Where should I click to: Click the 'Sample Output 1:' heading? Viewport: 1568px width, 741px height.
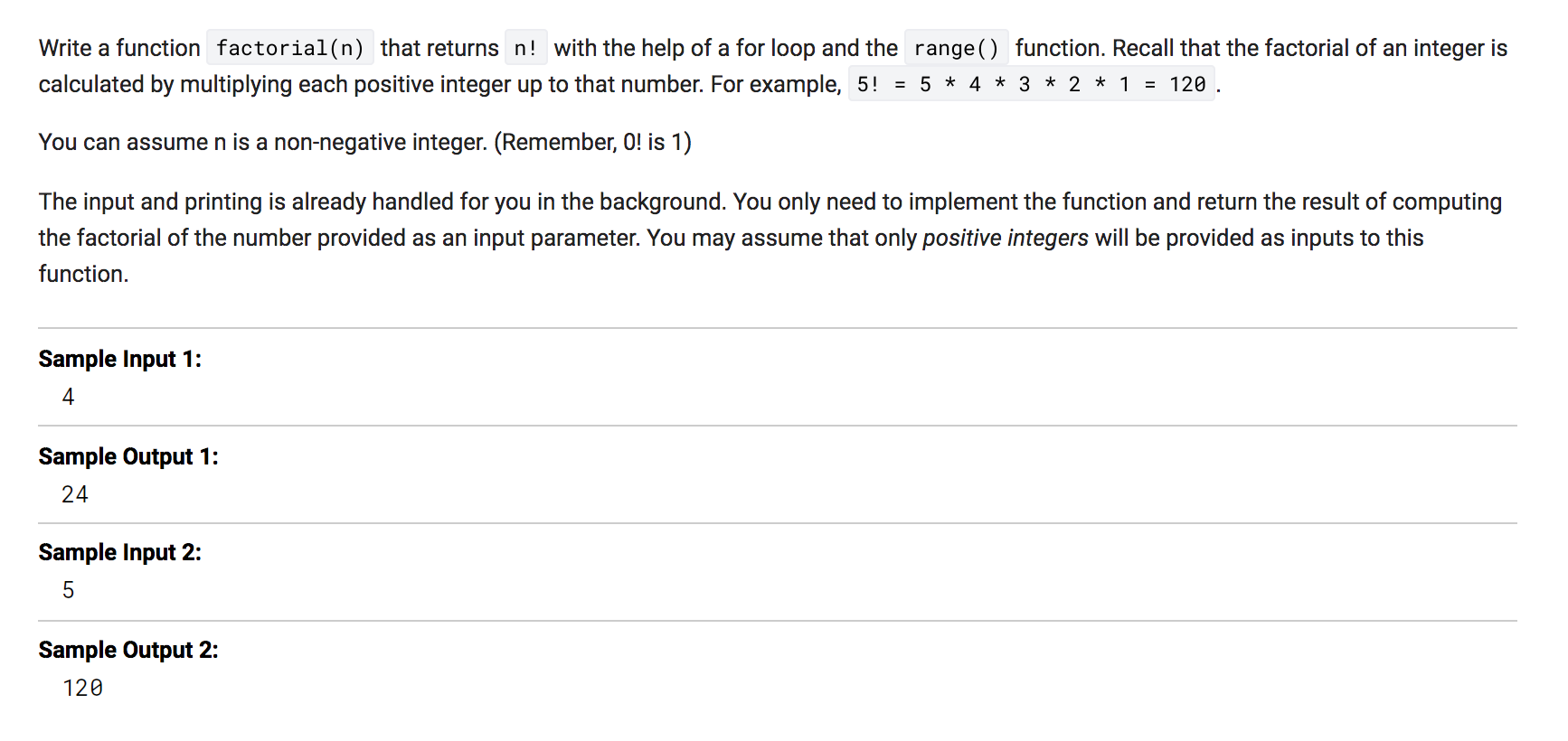(x=128, y=456)
